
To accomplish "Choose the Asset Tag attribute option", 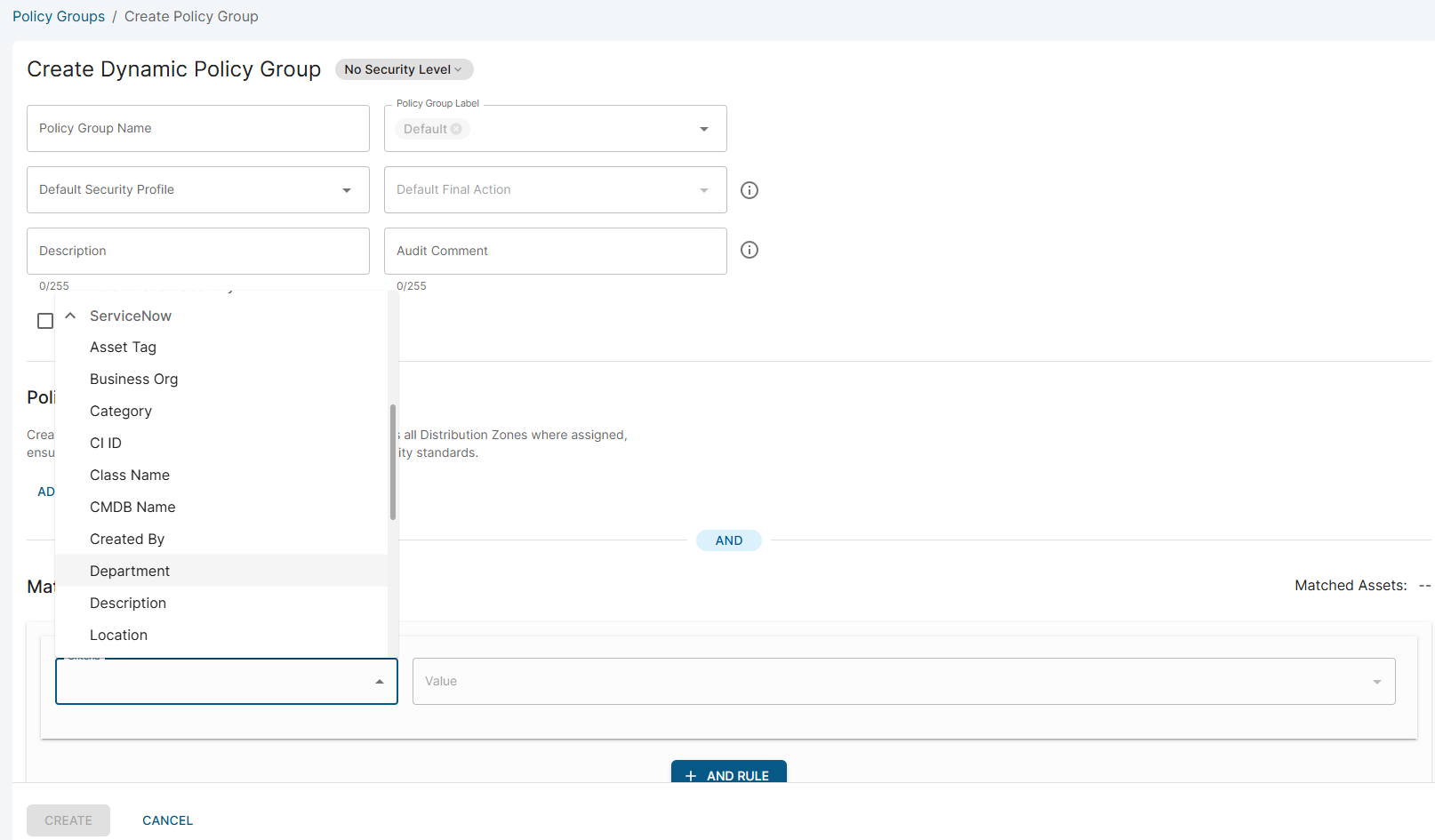I will coord(123,347).
